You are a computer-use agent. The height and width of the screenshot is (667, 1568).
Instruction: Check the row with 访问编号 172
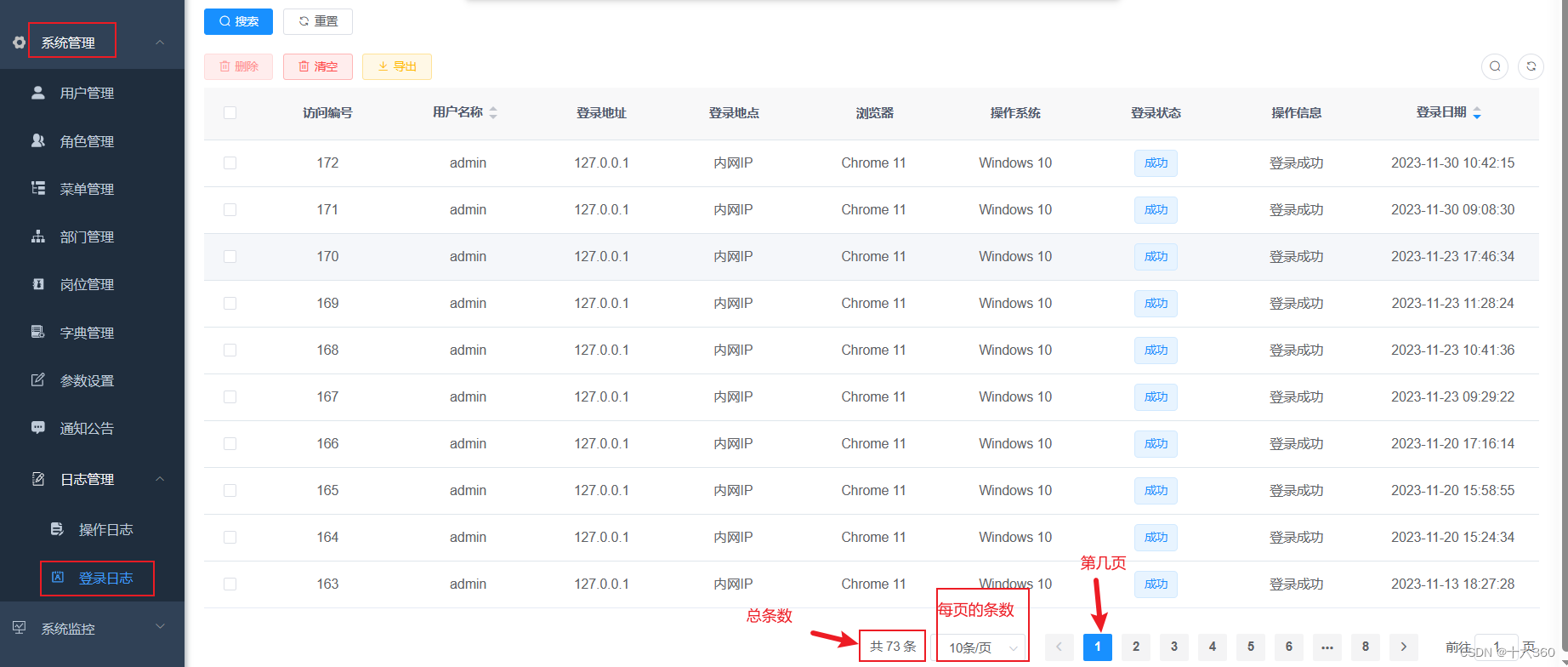click(230, 162)
